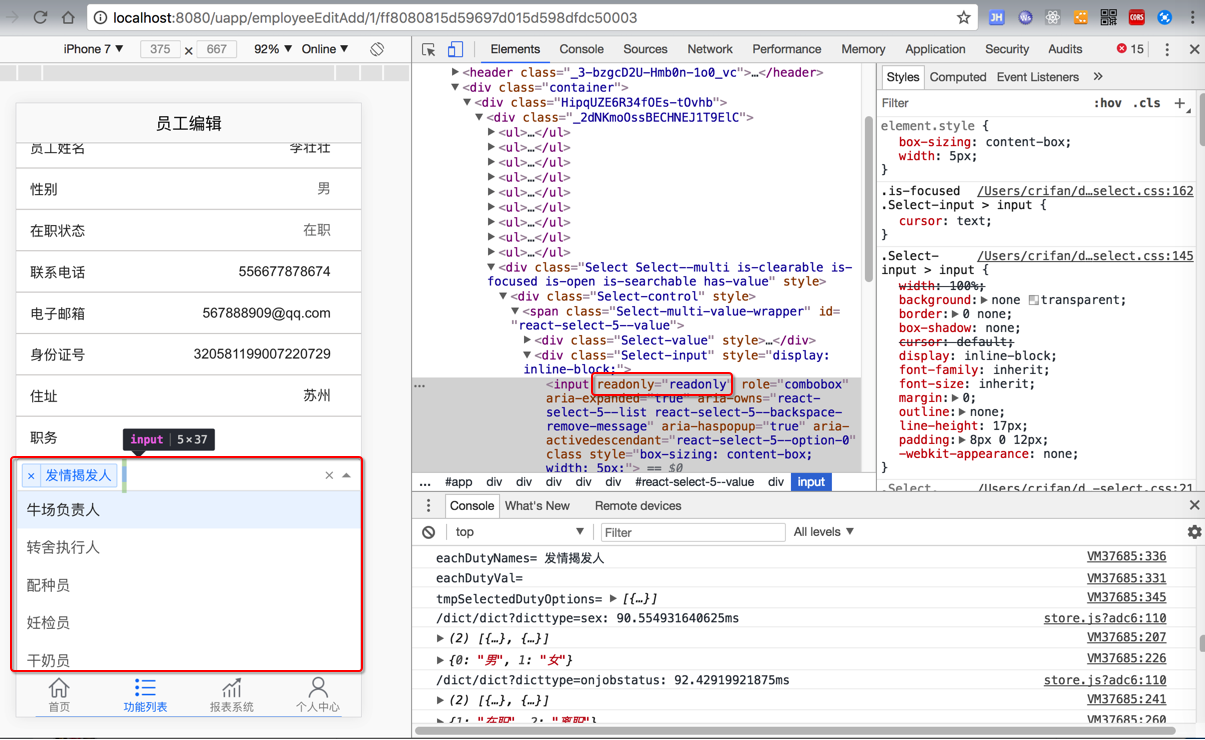Click the transparent background color swatch
Screen dimensions: 1205x740
pos(1034,300)
